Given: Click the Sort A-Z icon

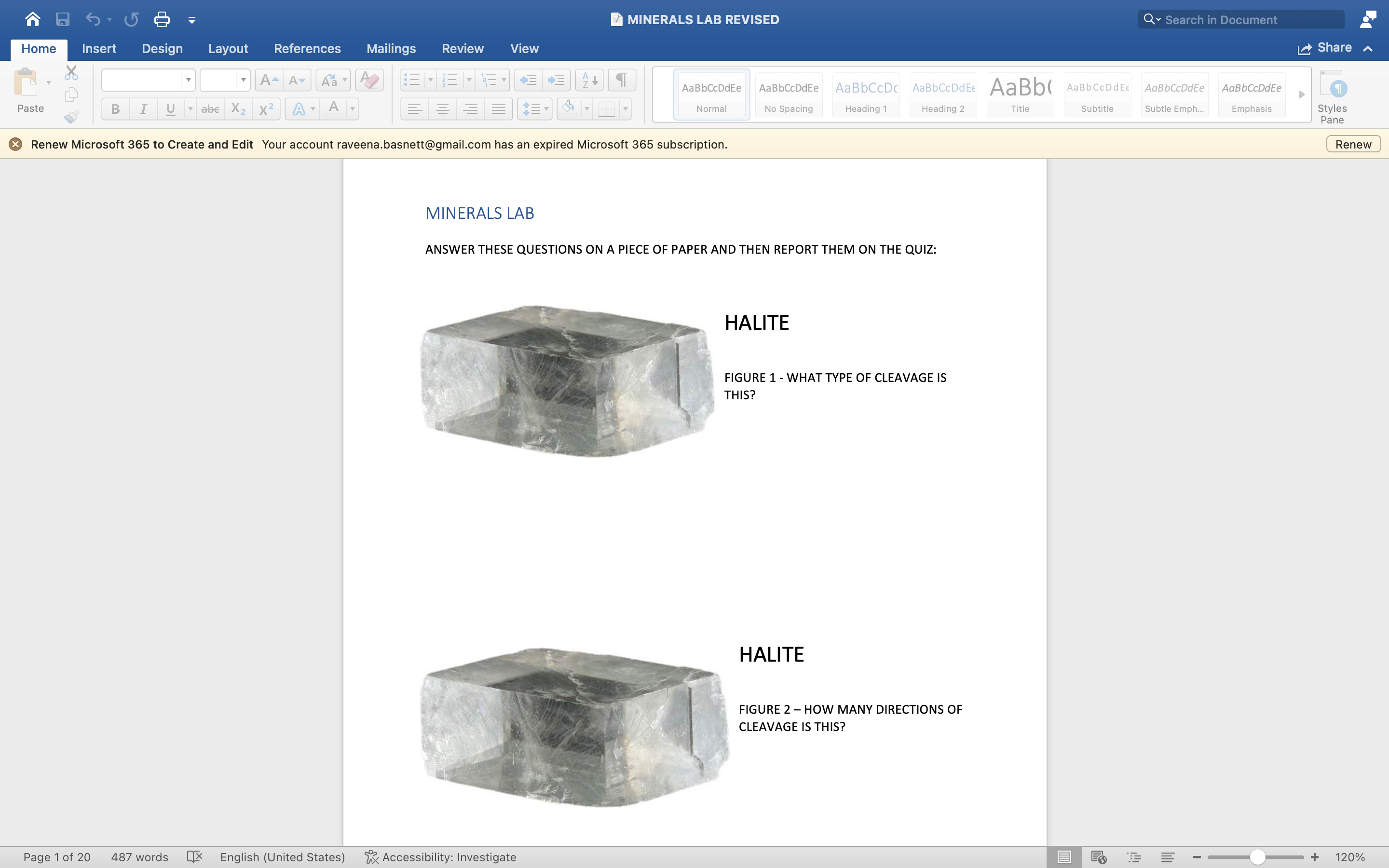Looking at the screenshot, I should [x=589, y=81].
